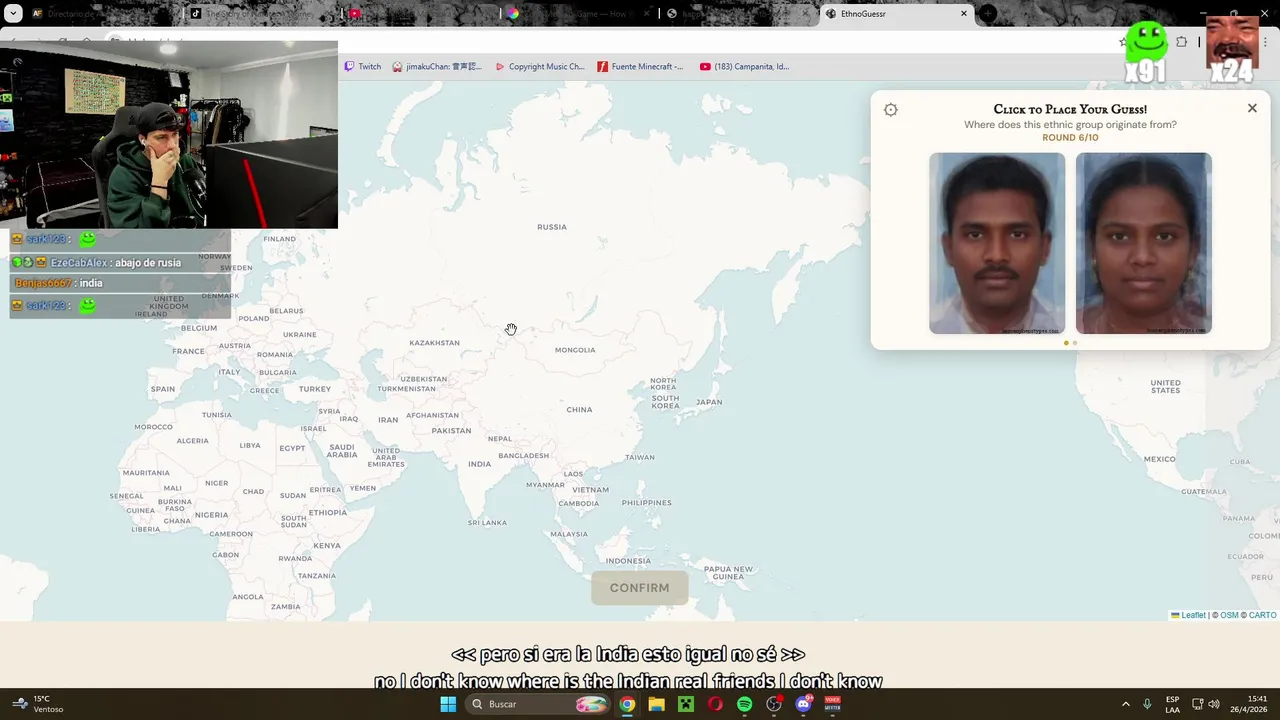Click the Indonesia label on the map
The height and width of the screenshot is (720, 1280).
[x=628, y=561]
